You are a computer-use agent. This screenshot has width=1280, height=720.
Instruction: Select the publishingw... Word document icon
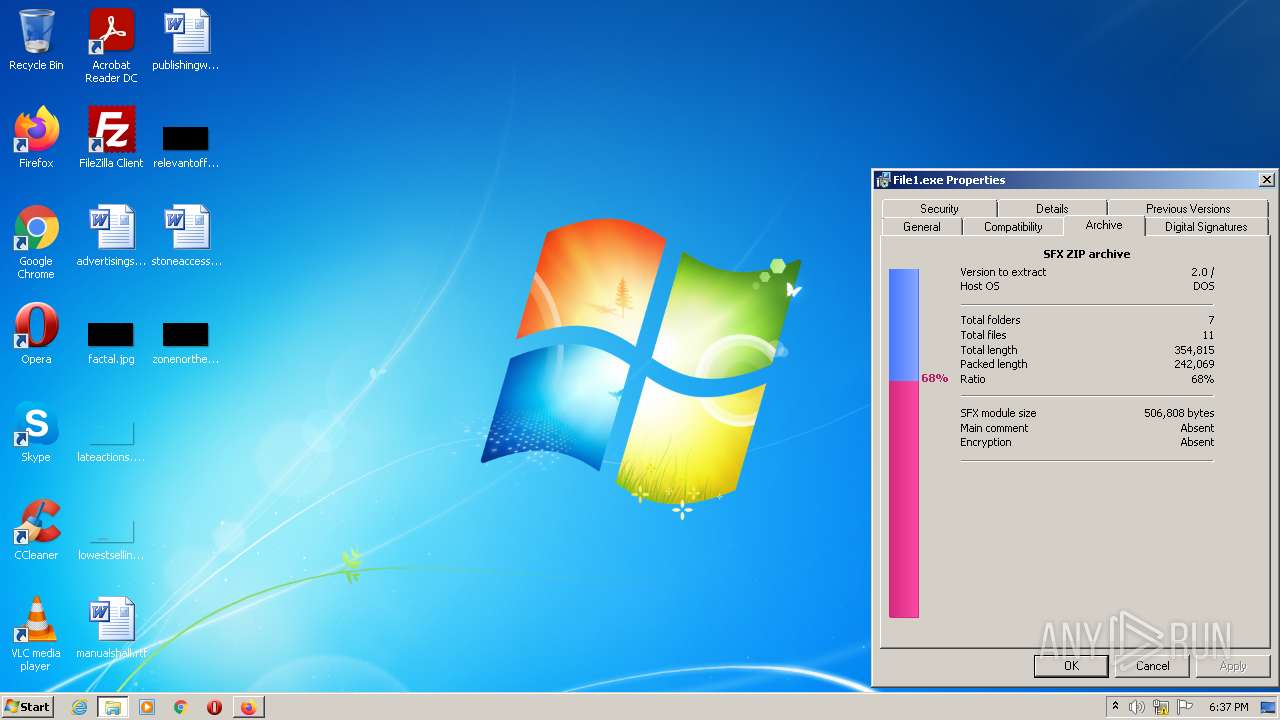tap(186, 40)
